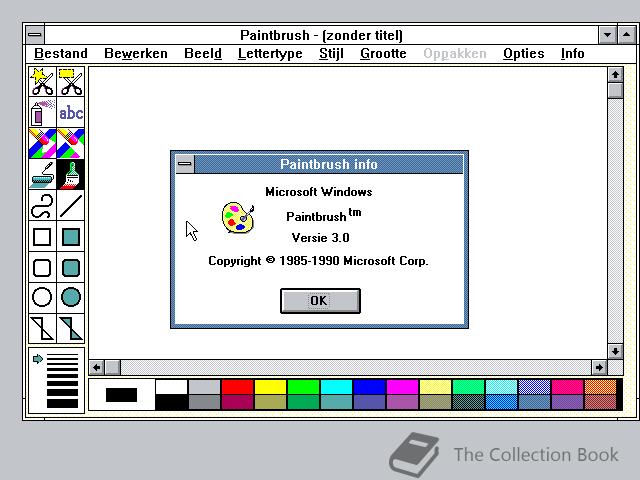Select the highlighted Brush tool
Screen dimensions: 640x480
coord(71,174)
